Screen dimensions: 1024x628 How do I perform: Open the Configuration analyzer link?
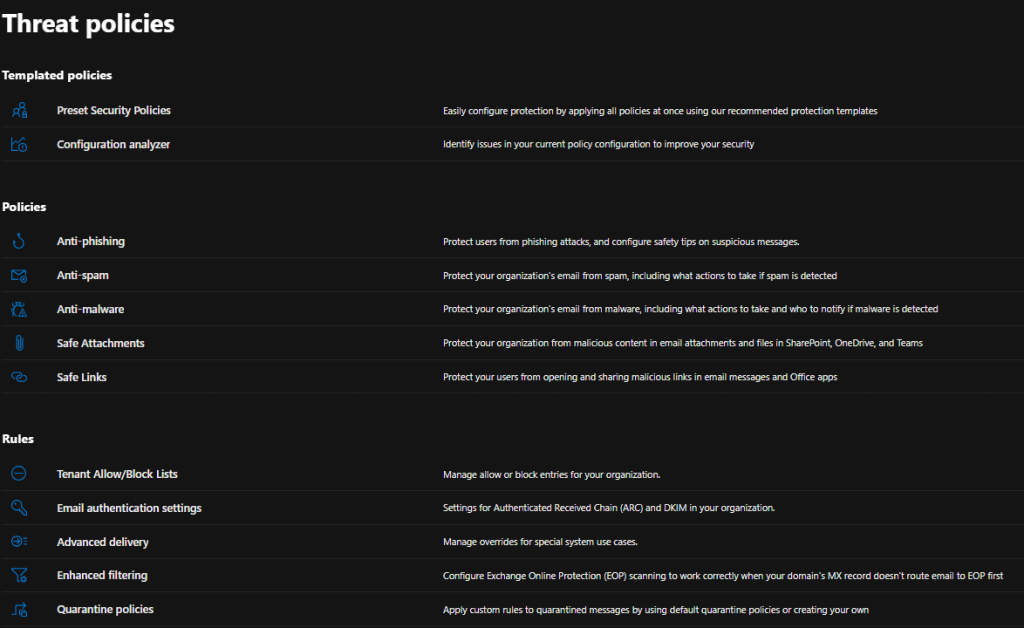coord(113,145)
